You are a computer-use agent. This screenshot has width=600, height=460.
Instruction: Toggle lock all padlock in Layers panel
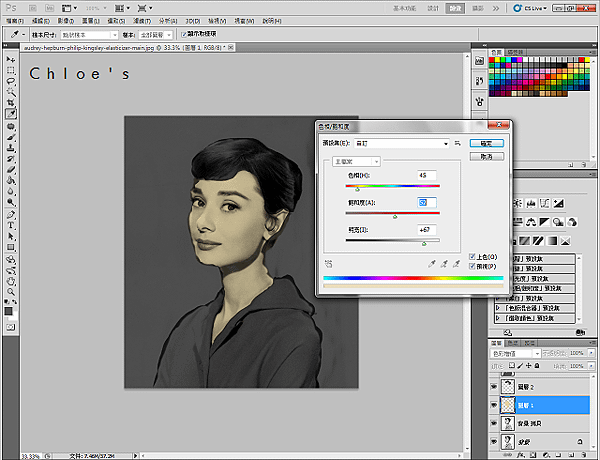(537, 365)
